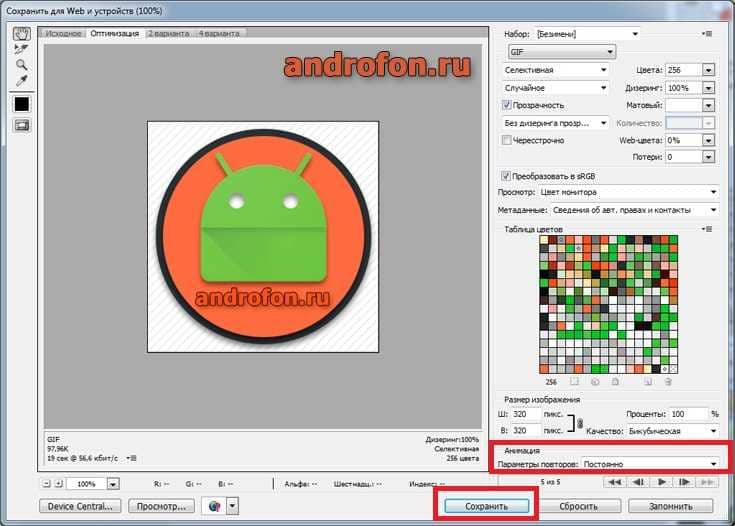The height and width of the screenshot is (526, 735).
Task: Step back to previous animation frame
Action: pyautogui.click(x=638, y=482)
